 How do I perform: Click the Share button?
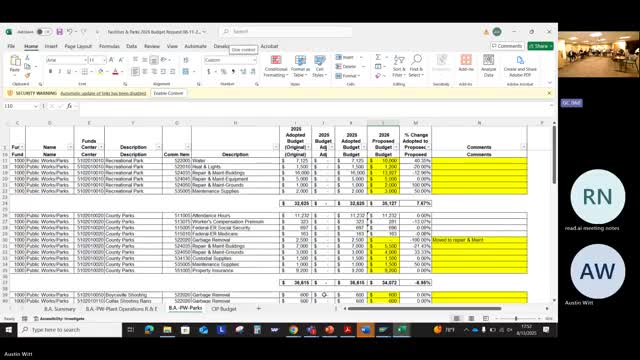point(540,46)
